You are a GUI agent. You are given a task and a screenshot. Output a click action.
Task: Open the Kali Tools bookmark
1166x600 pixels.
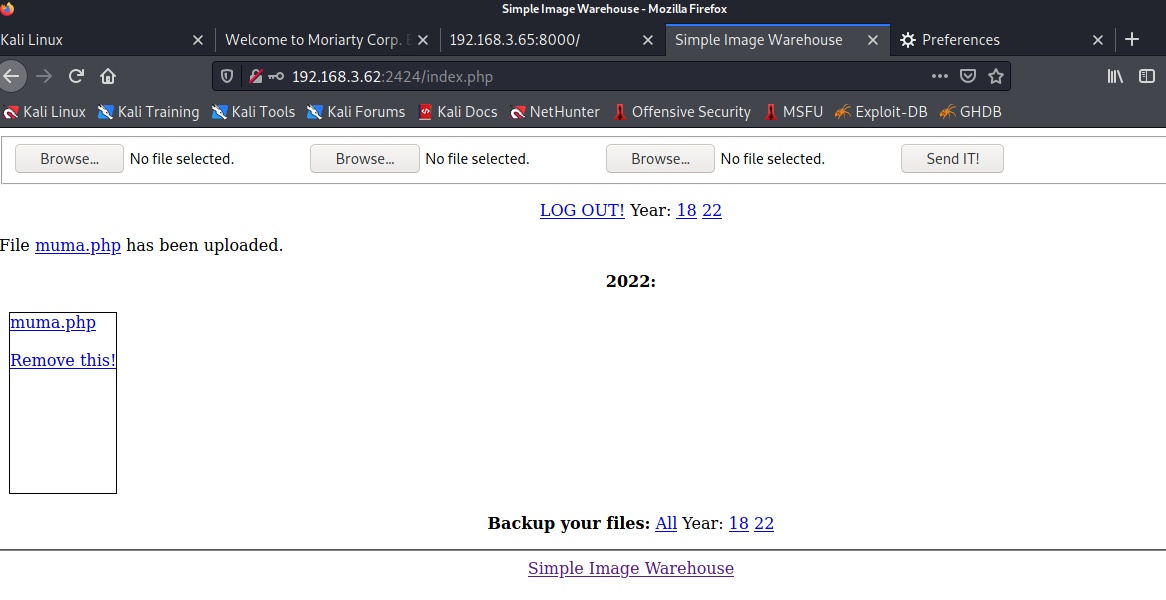254,112
